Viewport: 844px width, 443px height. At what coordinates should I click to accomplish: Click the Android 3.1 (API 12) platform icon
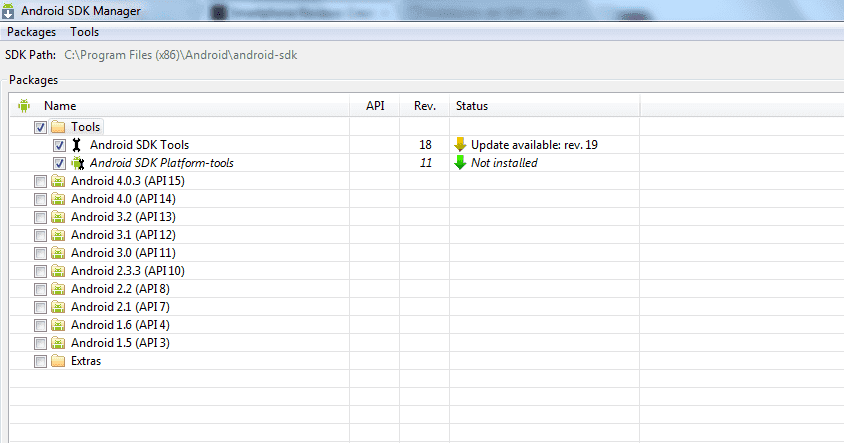pyautogui.click(x=58, y=235)
